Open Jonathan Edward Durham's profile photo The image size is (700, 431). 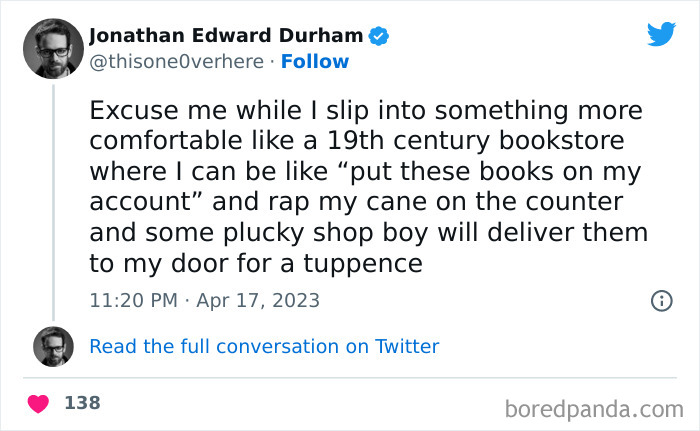pos(54,49)
